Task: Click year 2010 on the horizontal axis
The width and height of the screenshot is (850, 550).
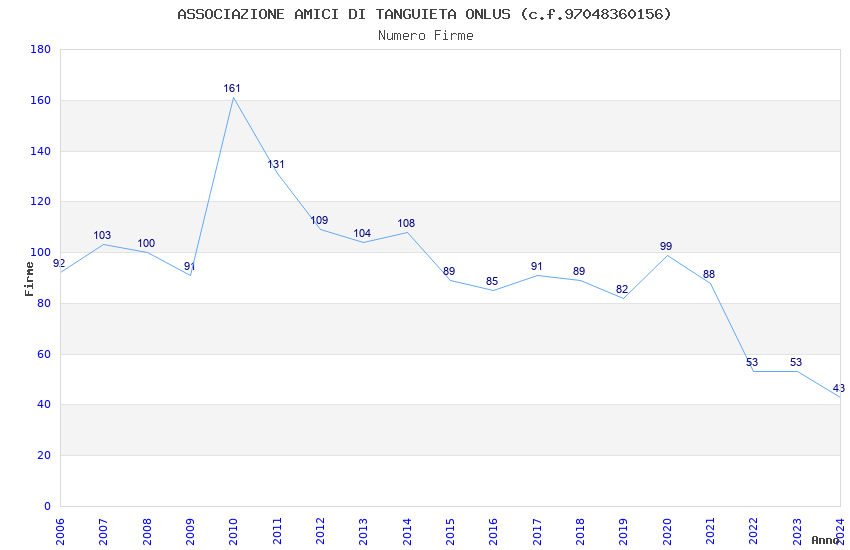Action: 234,532
